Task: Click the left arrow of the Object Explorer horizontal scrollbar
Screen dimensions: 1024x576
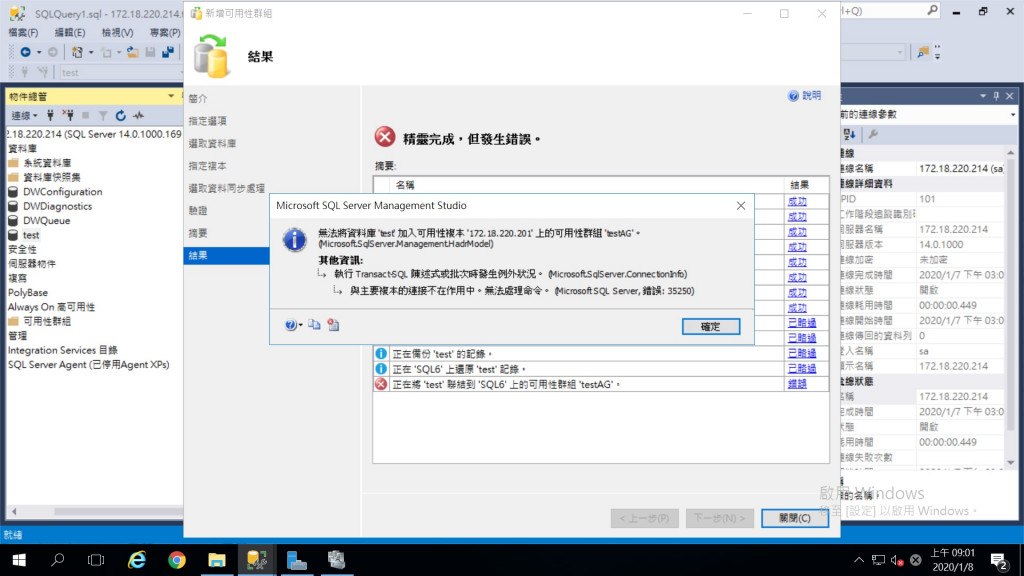Action: click(14, 511)
